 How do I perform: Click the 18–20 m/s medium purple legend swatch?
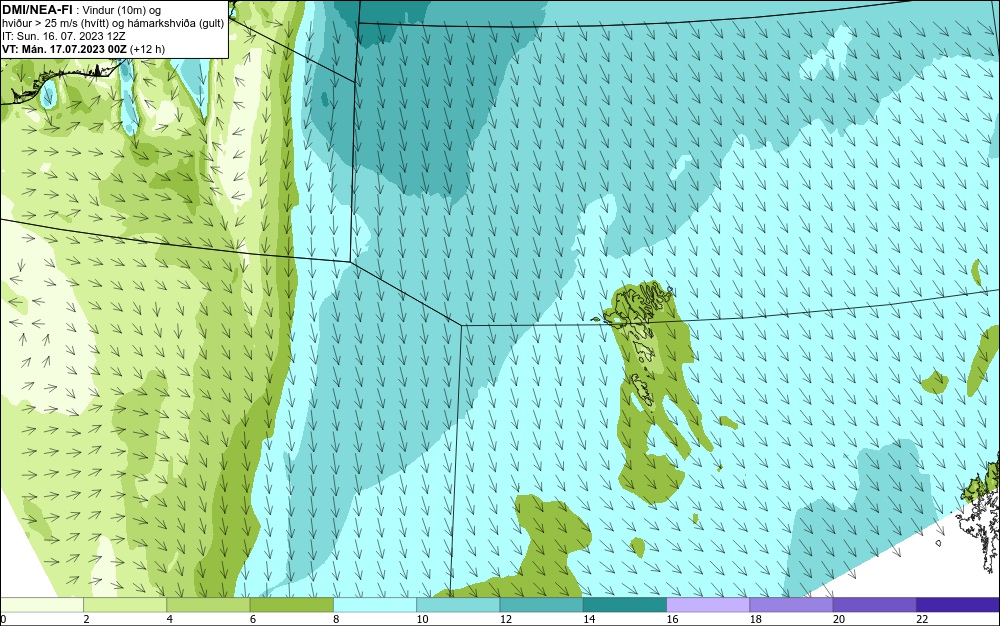(x=791, y=605)
